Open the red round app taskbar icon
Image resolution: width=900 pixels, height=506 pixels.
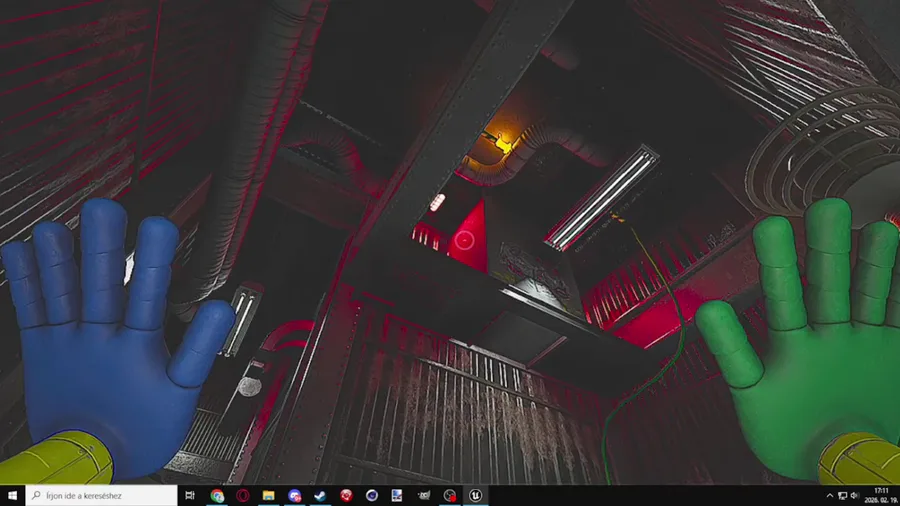(346, 495)
